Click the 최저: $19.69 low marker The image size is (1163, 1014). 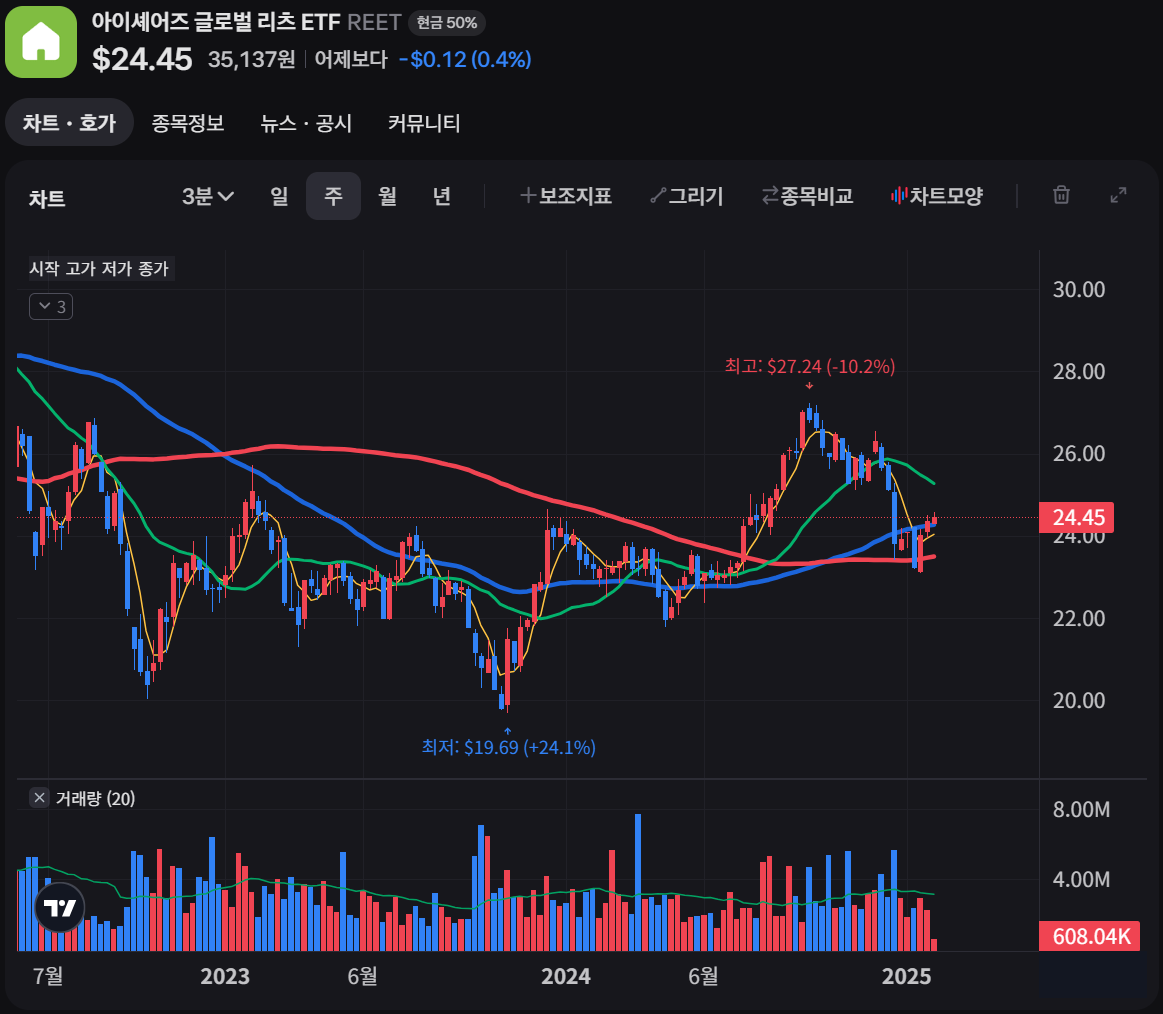pyautogui.click(x=508, y=747)
